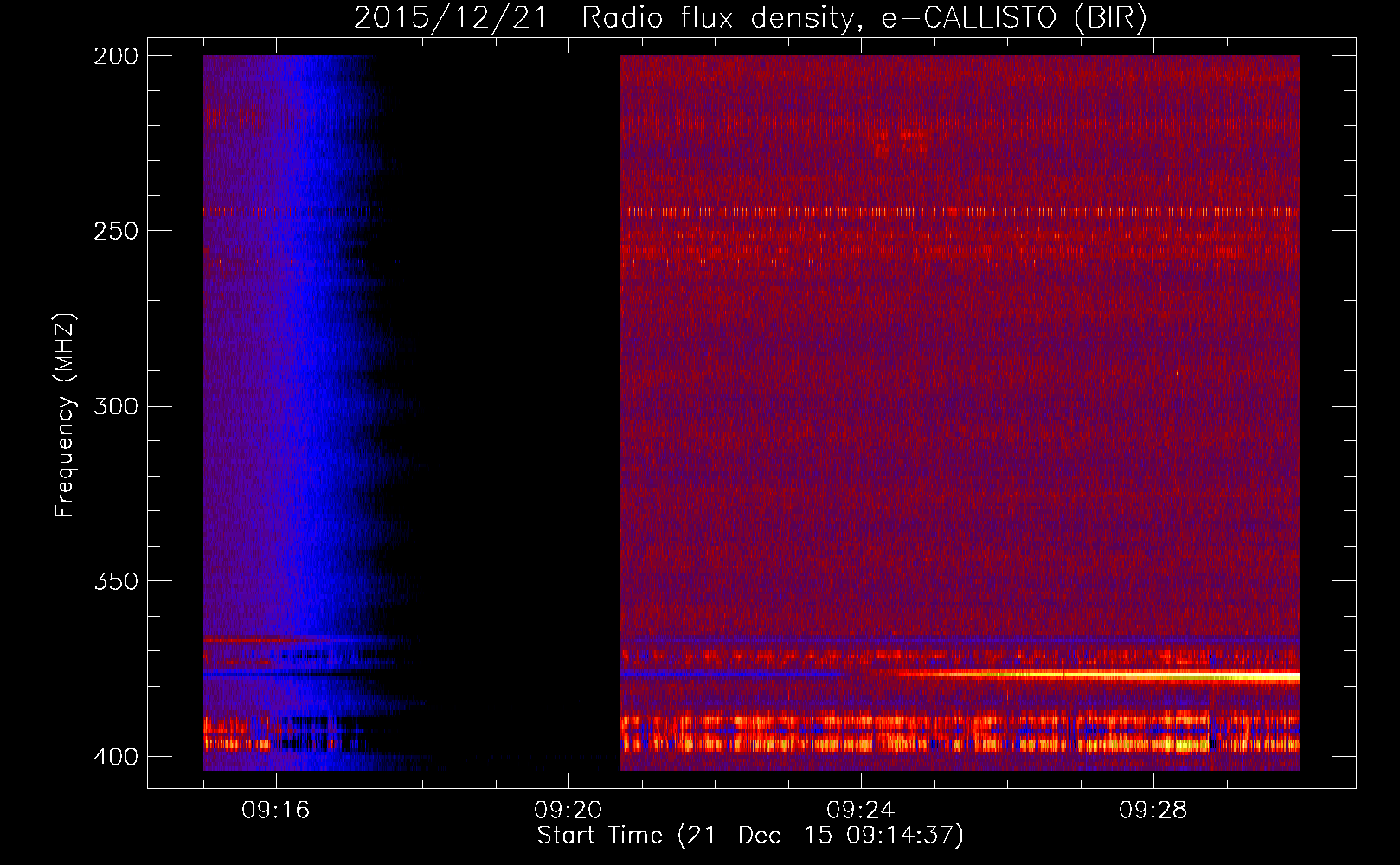Viewport: 1400px width, 865px height.
Task: Click the 09:16 time tick label
Action: pyautogui.click(x=276, y=811)
